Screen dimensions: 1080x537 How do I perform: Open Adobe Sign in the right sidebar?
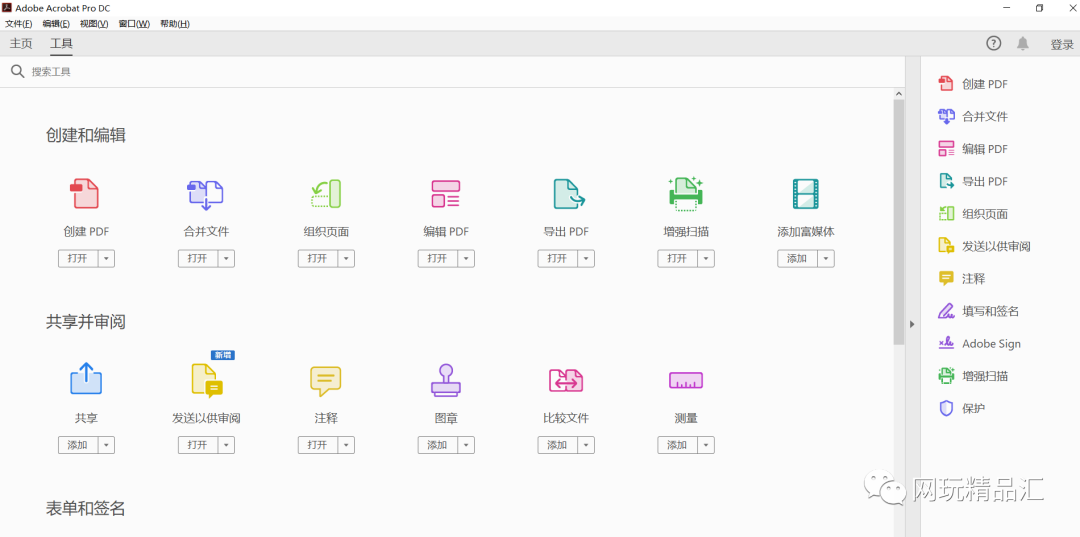pyautogui.click(x=979, y=344)
